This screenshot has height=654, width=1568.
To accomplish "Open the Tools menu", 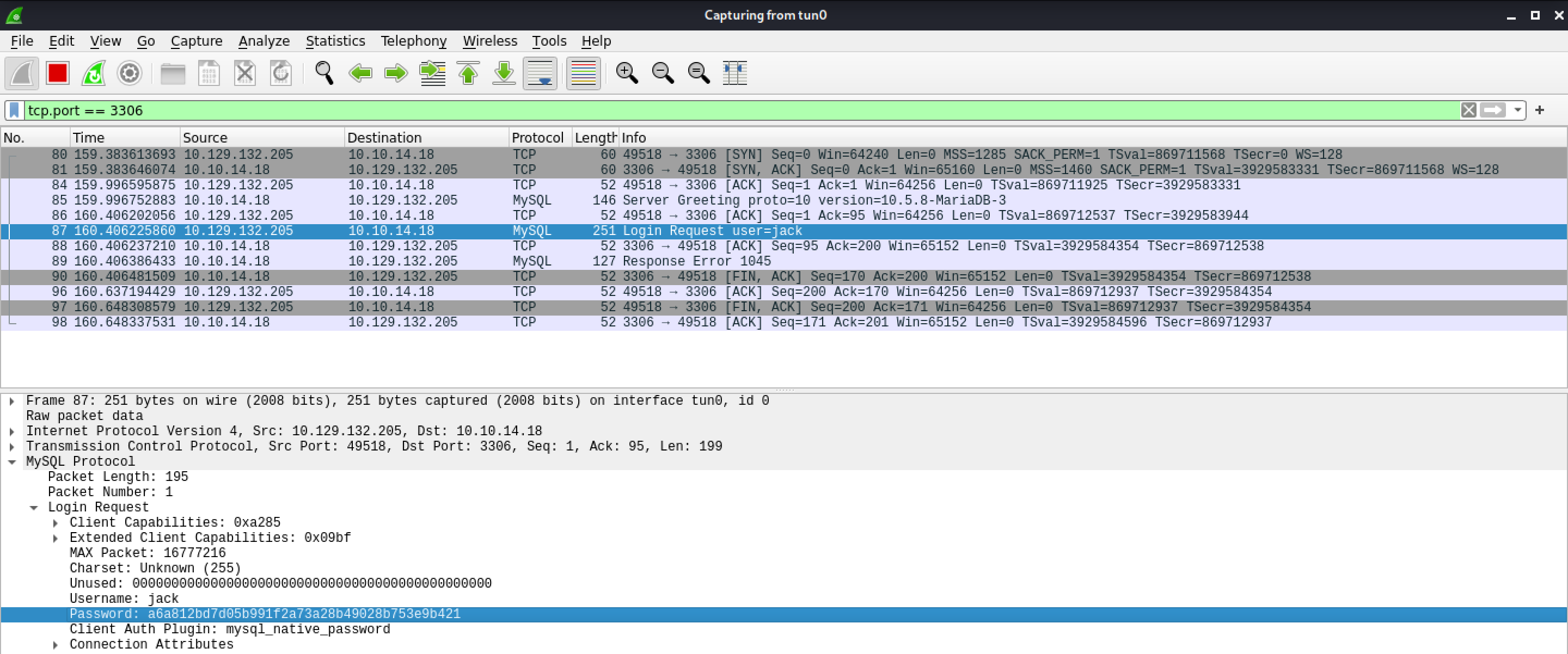I will (549, 41).
